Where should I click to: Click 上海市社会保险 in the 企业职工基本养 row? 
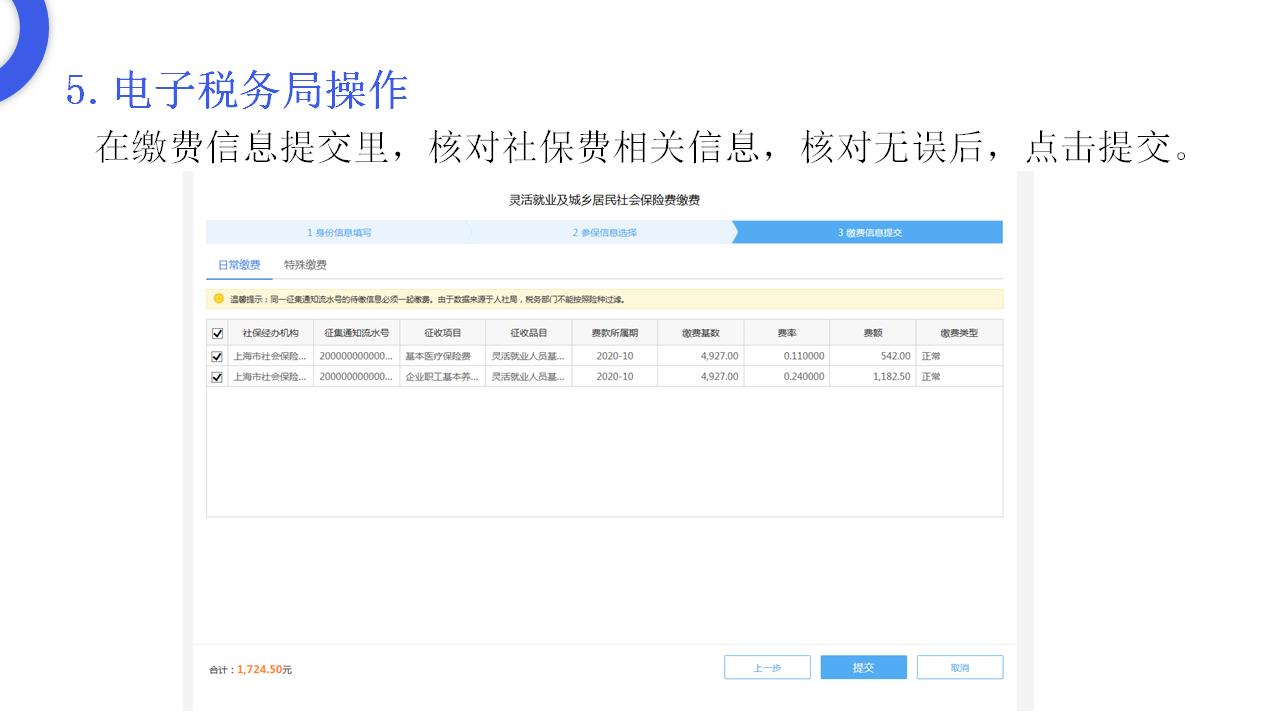[270, 377]
